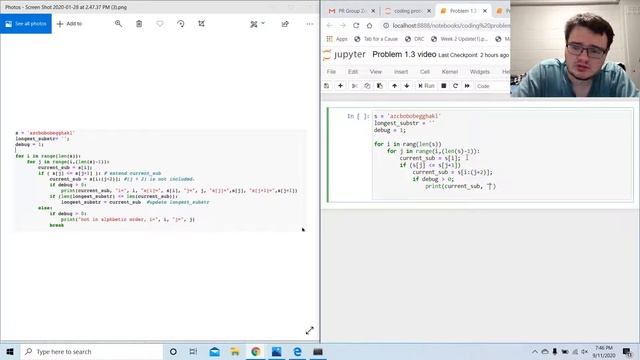640x360 pixels.
Task: Click the notebook title Problem 1.3 video
Action: pos(404,54)
